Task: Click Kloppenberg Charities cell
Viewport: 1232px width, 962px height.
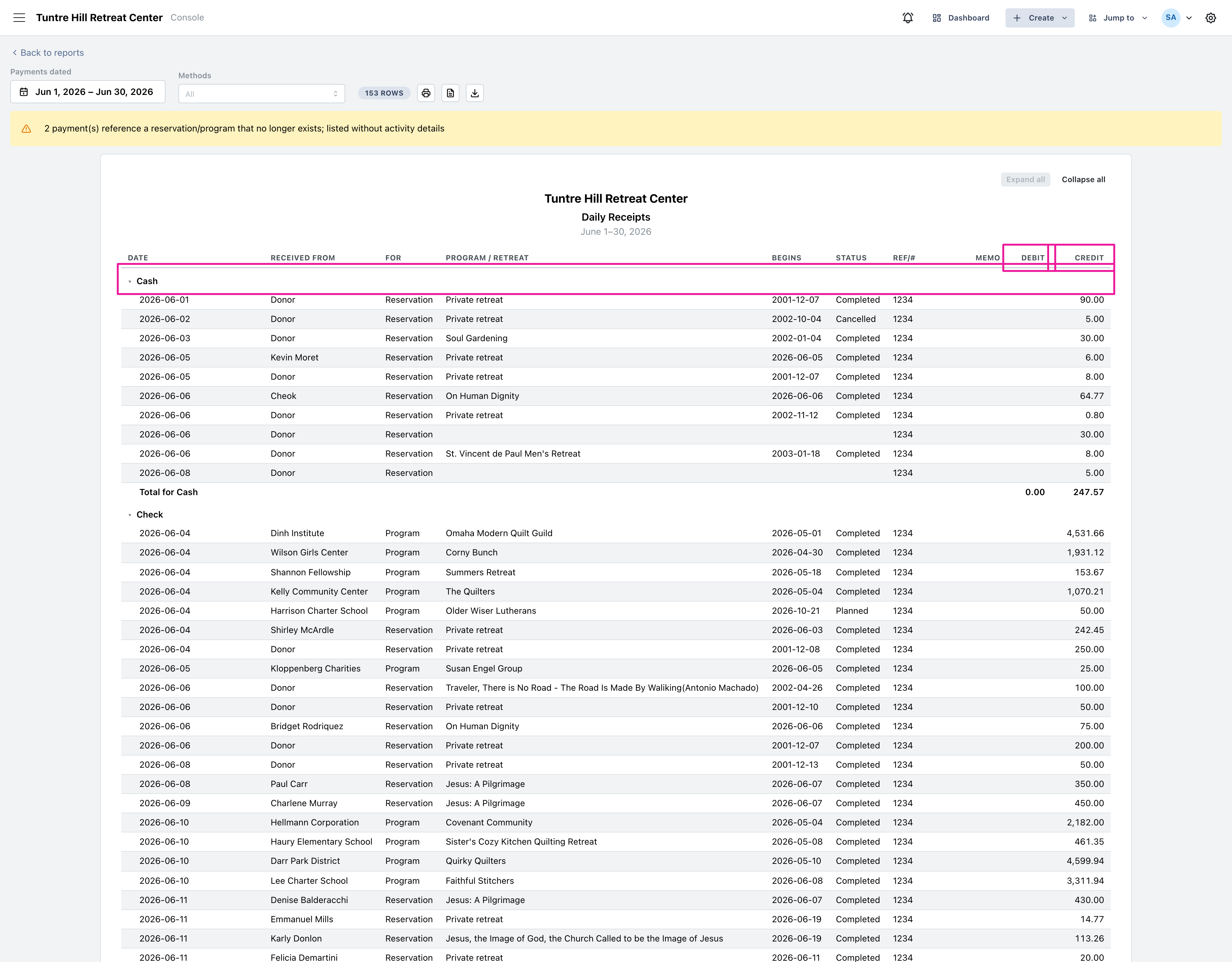Action: 315,669
